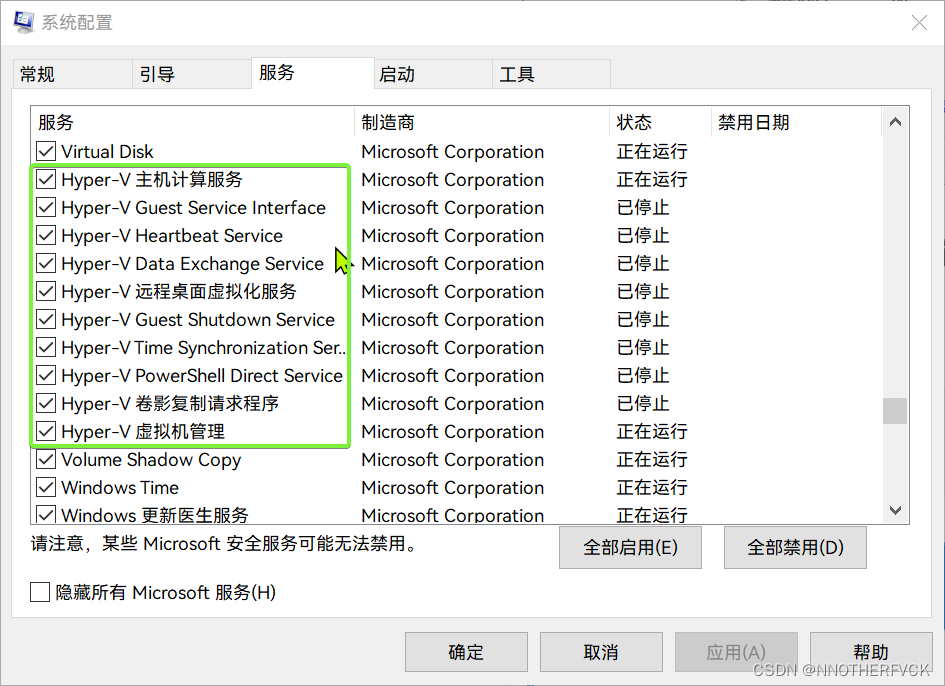Open the 工具 tab
The width and height of the screenshot is (945, 686).
tap(551, 74)
